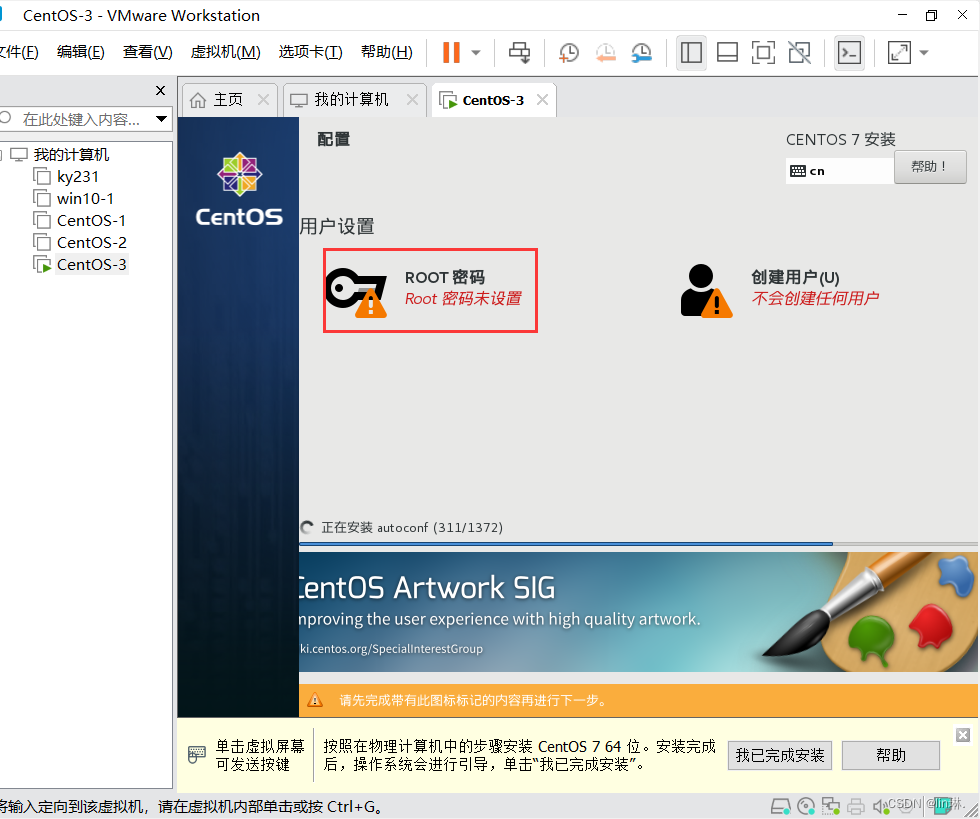Open the 编辑(E) menu
The height and width of the screenshot is (819, 980).
(x=81, y=52)
